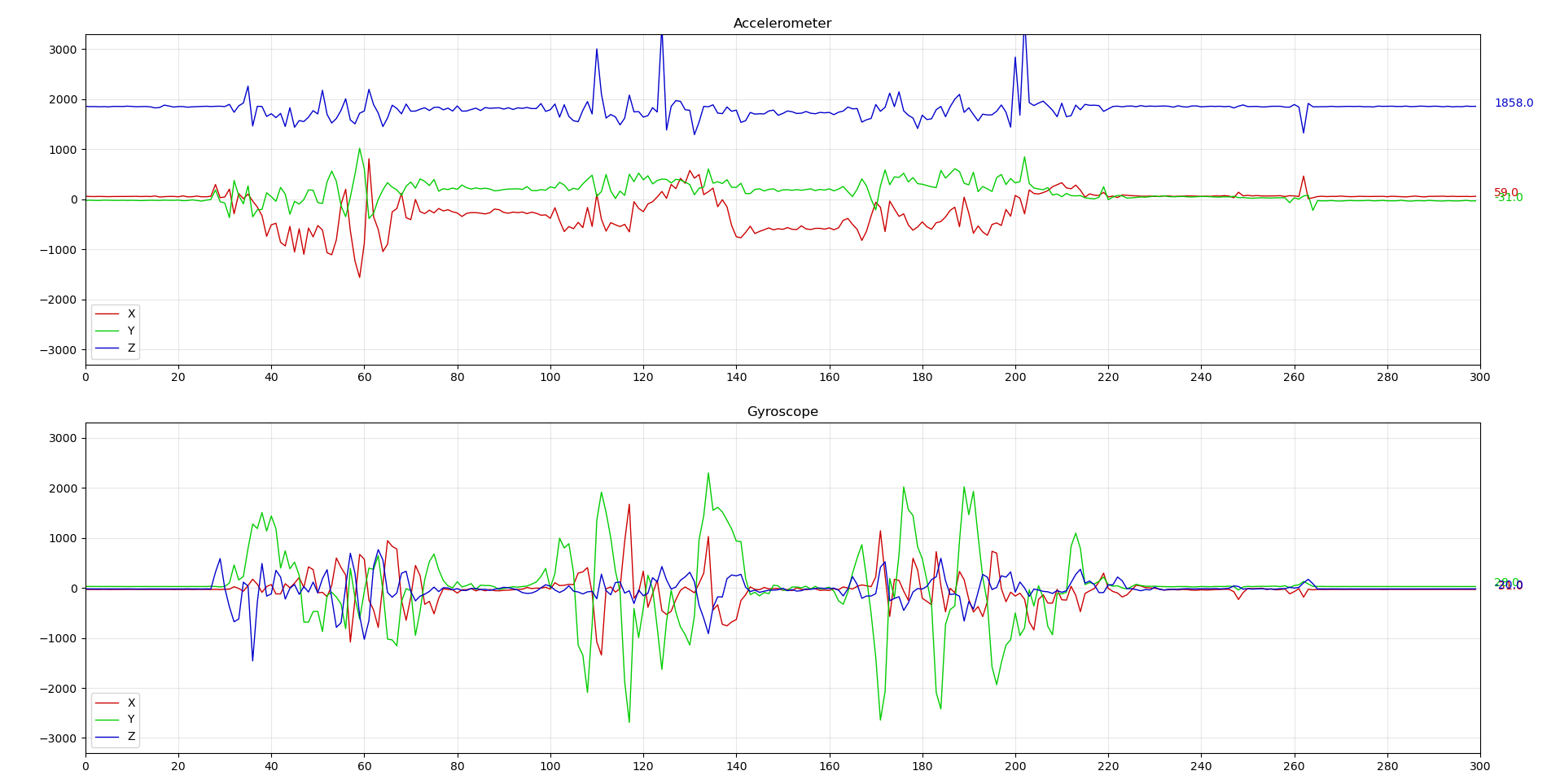Viewport: 1560px width, 784px height.
Task: Click x-axis tick 100 under Accelerometer plot
Action: pos(550,378)
